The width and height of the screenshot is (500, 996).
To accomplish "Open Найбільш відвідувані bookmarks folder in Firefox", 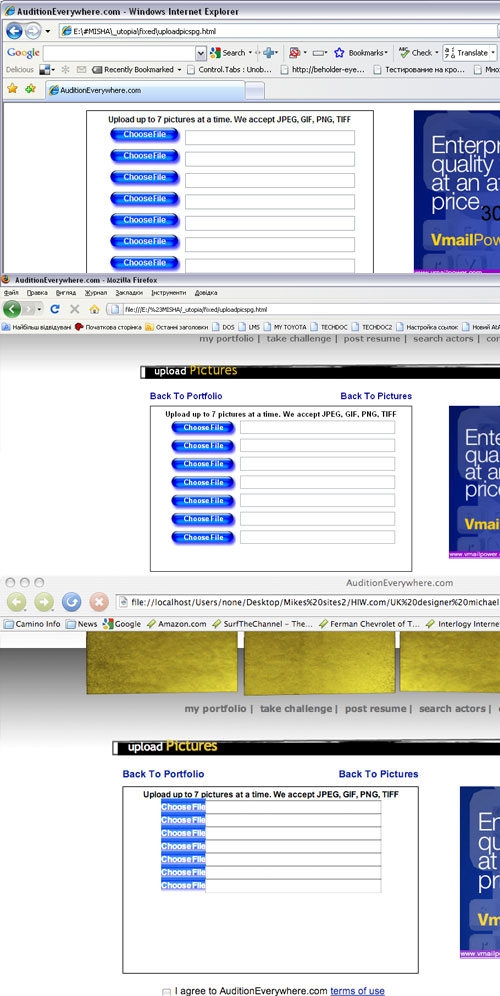I will coord(36,327).
